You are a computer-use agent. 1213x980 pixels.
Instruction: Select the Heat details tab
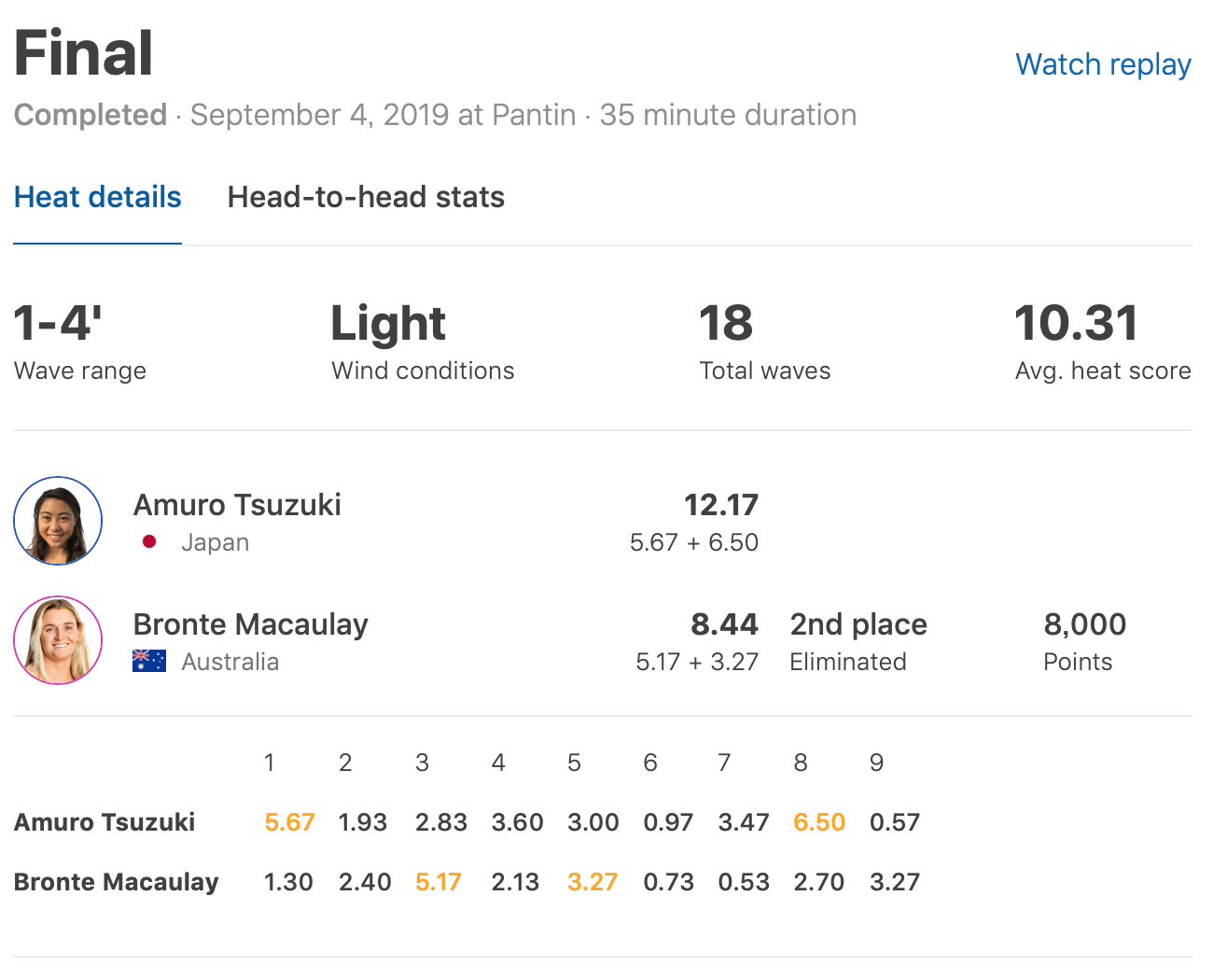click(x=98, y=197)
